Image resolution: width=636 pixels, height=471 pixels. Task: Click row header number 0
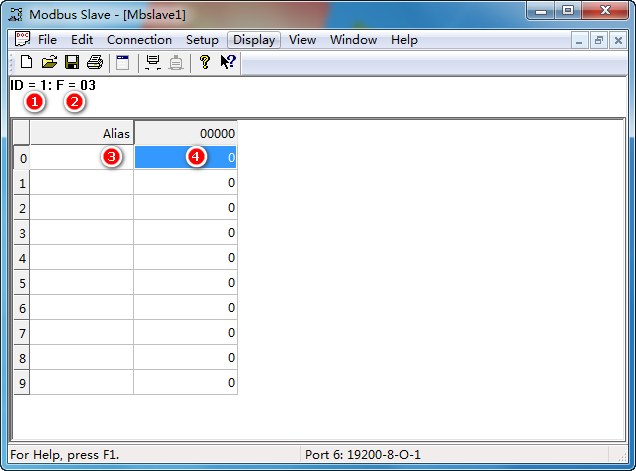(22, 157)
